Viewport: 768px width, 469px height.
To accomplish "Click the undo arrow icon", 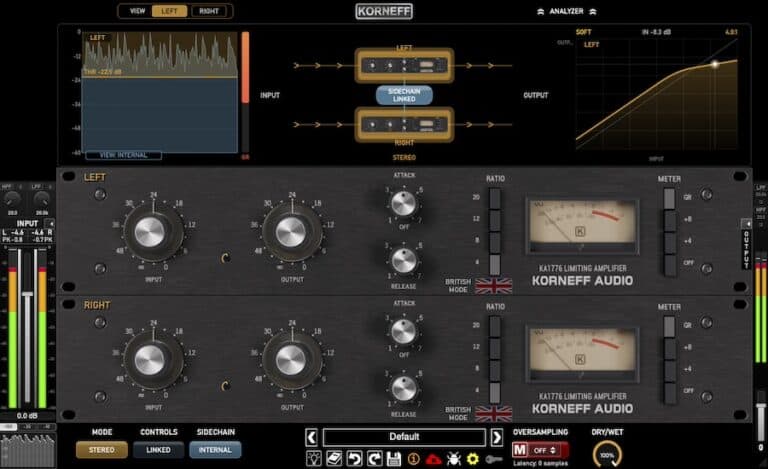I will pyautogui.click(x=354, y=459).
